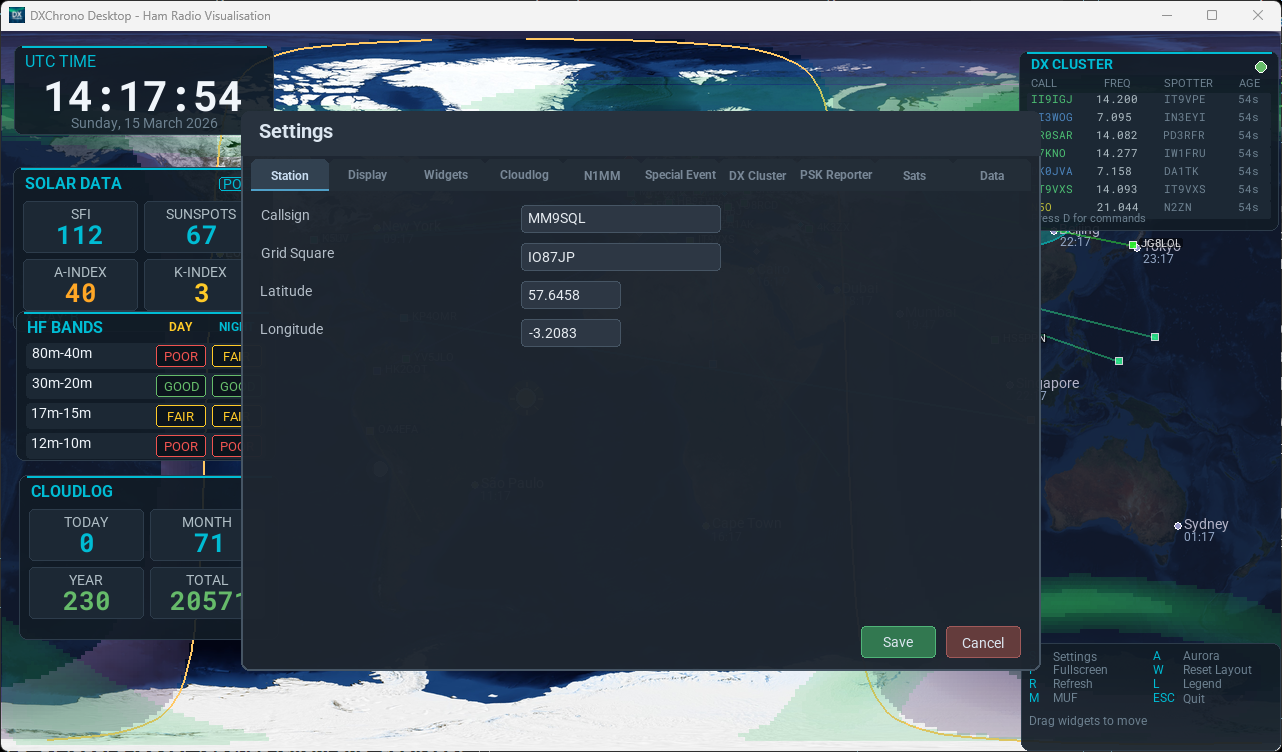
Task: Click the HF BANDS widget header
Action: coord(64,327)
